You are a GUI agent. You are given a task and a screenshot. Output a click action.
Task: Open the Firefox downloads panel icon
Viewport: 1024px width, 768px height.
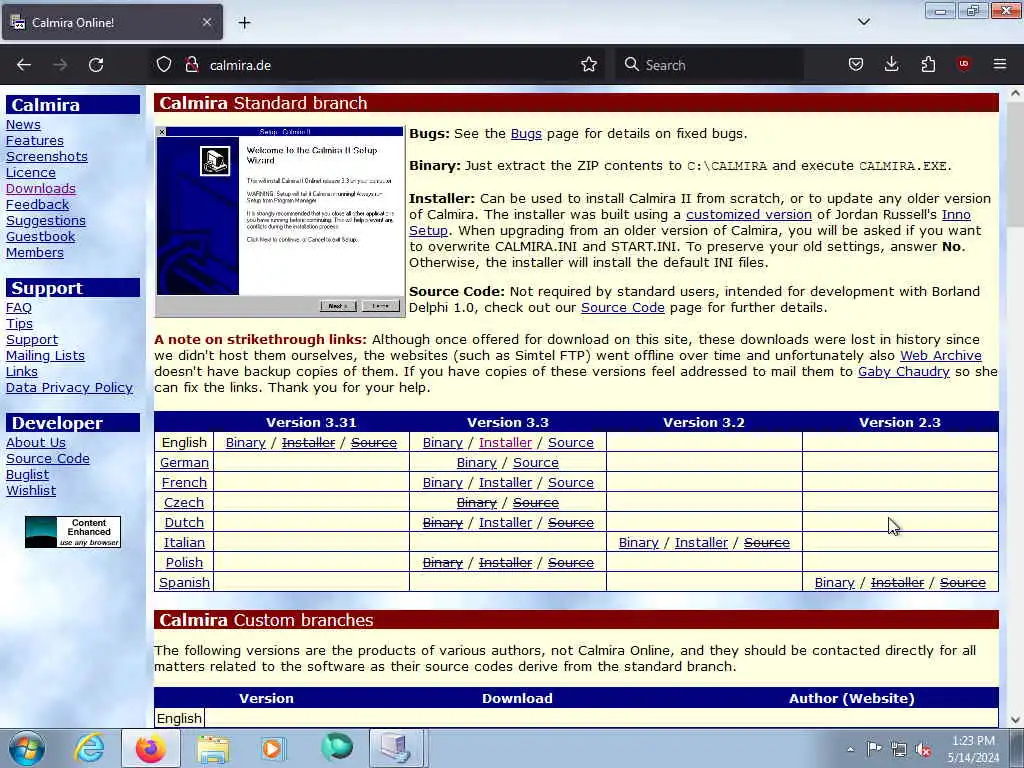[891, 65]
